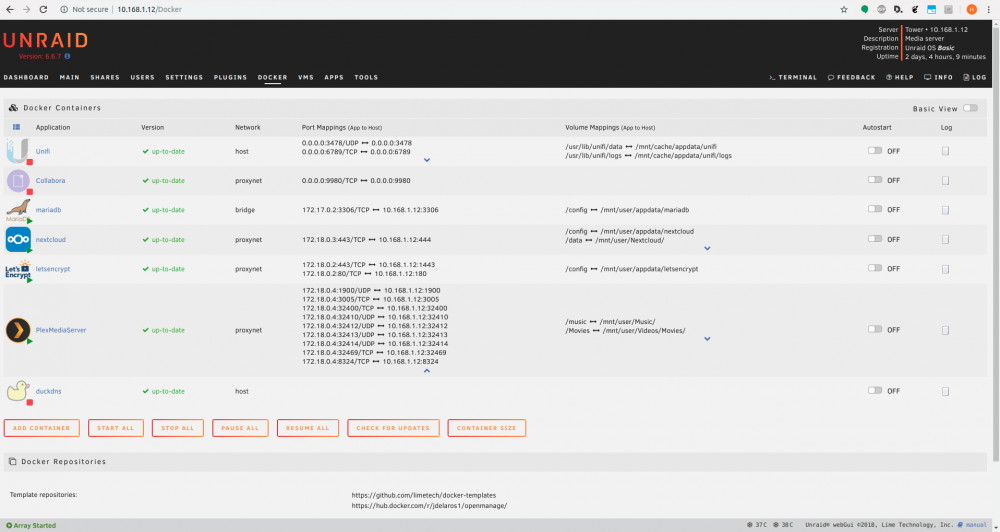Click the Check for Updates button

click(x=393, y=428)
